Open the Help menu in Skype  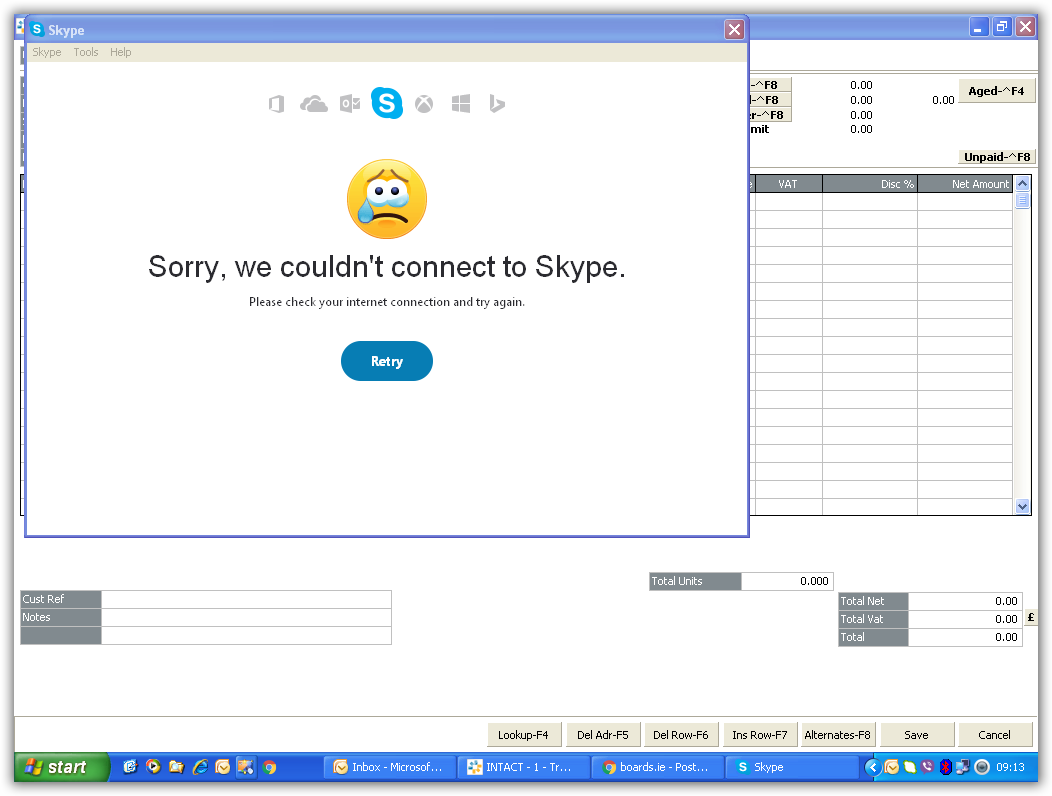[x=121, y=52]
